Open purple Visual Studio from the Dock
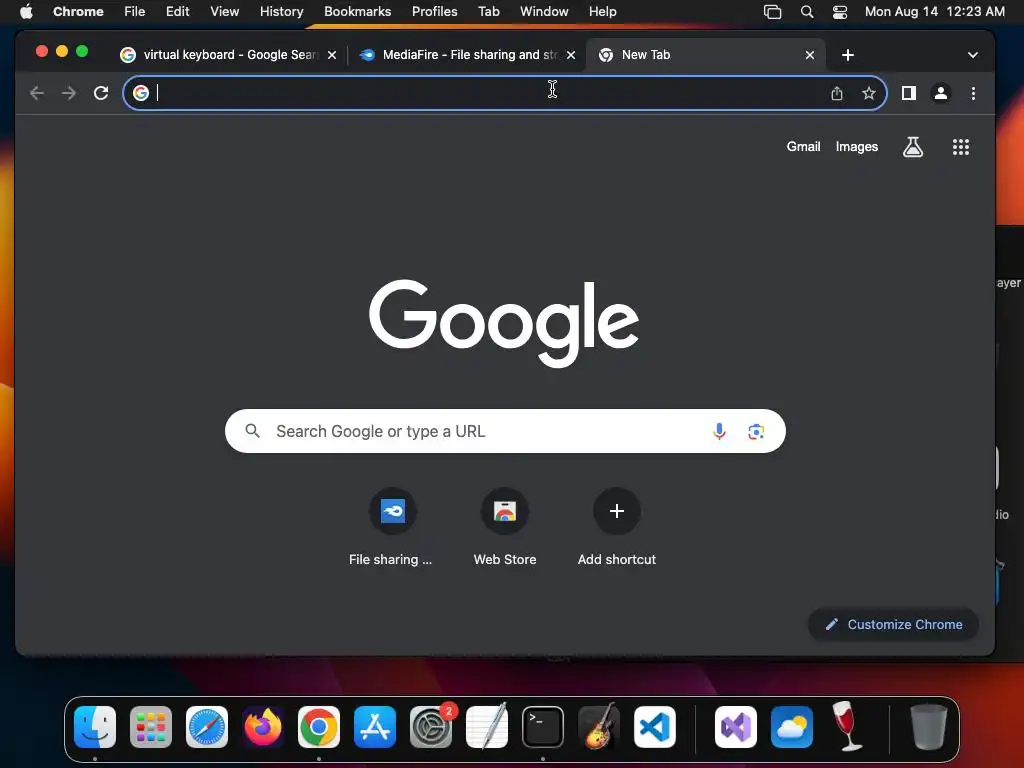This screenshot has width=1024, height=768. coord(736,727)
